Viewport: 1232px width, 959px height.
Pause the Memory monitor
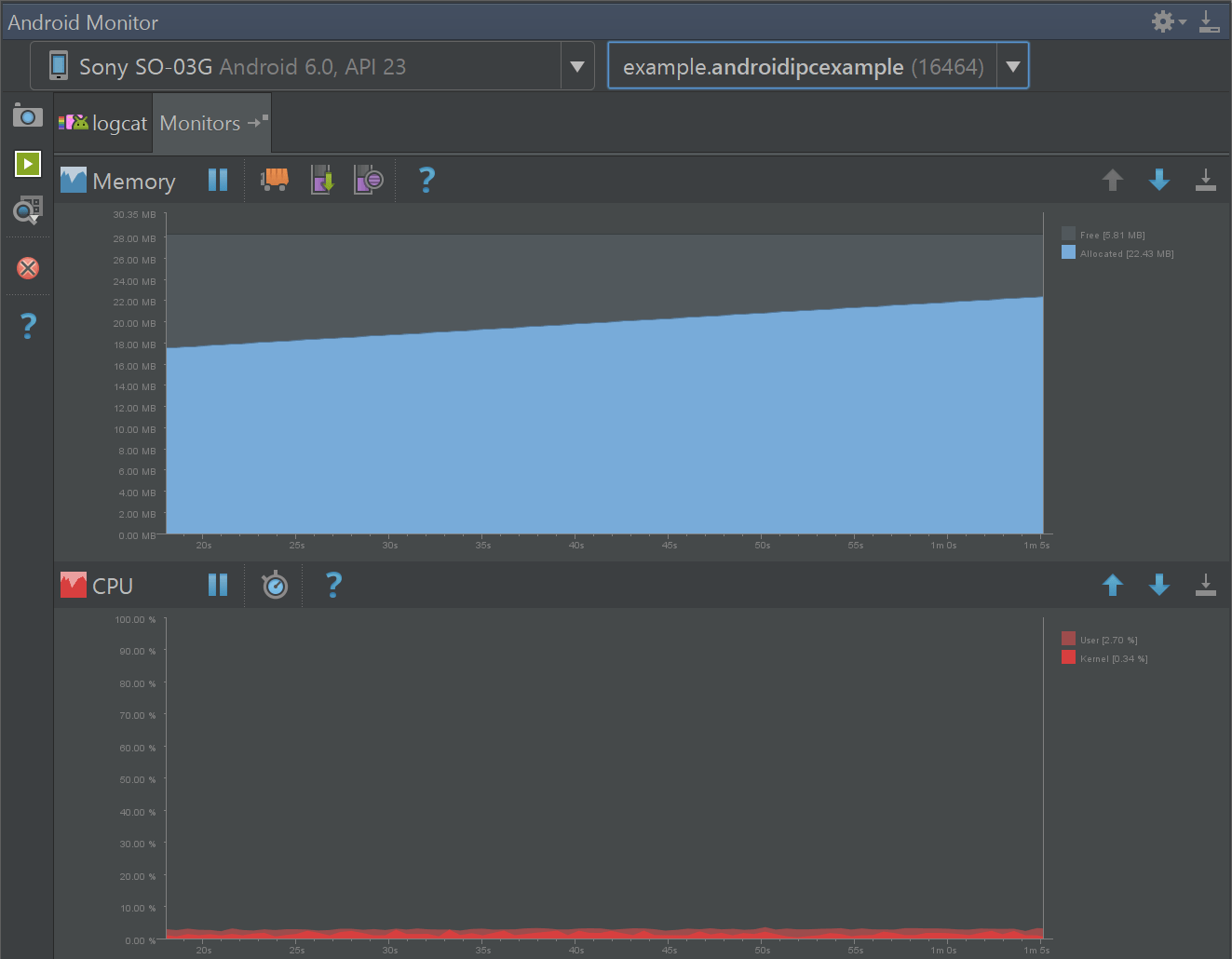(x=218, y=180)
